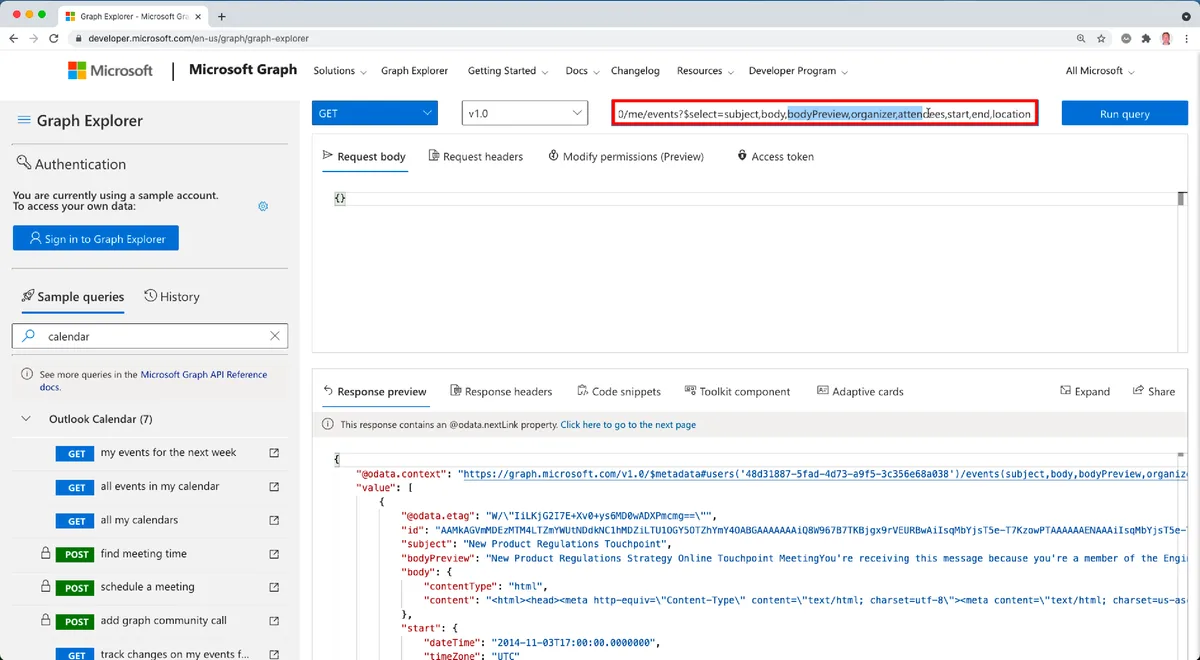Image resolution: width=1200 pixels, height=660 pixels.
Task: Click the query URL input field
Action: [824, 113]
